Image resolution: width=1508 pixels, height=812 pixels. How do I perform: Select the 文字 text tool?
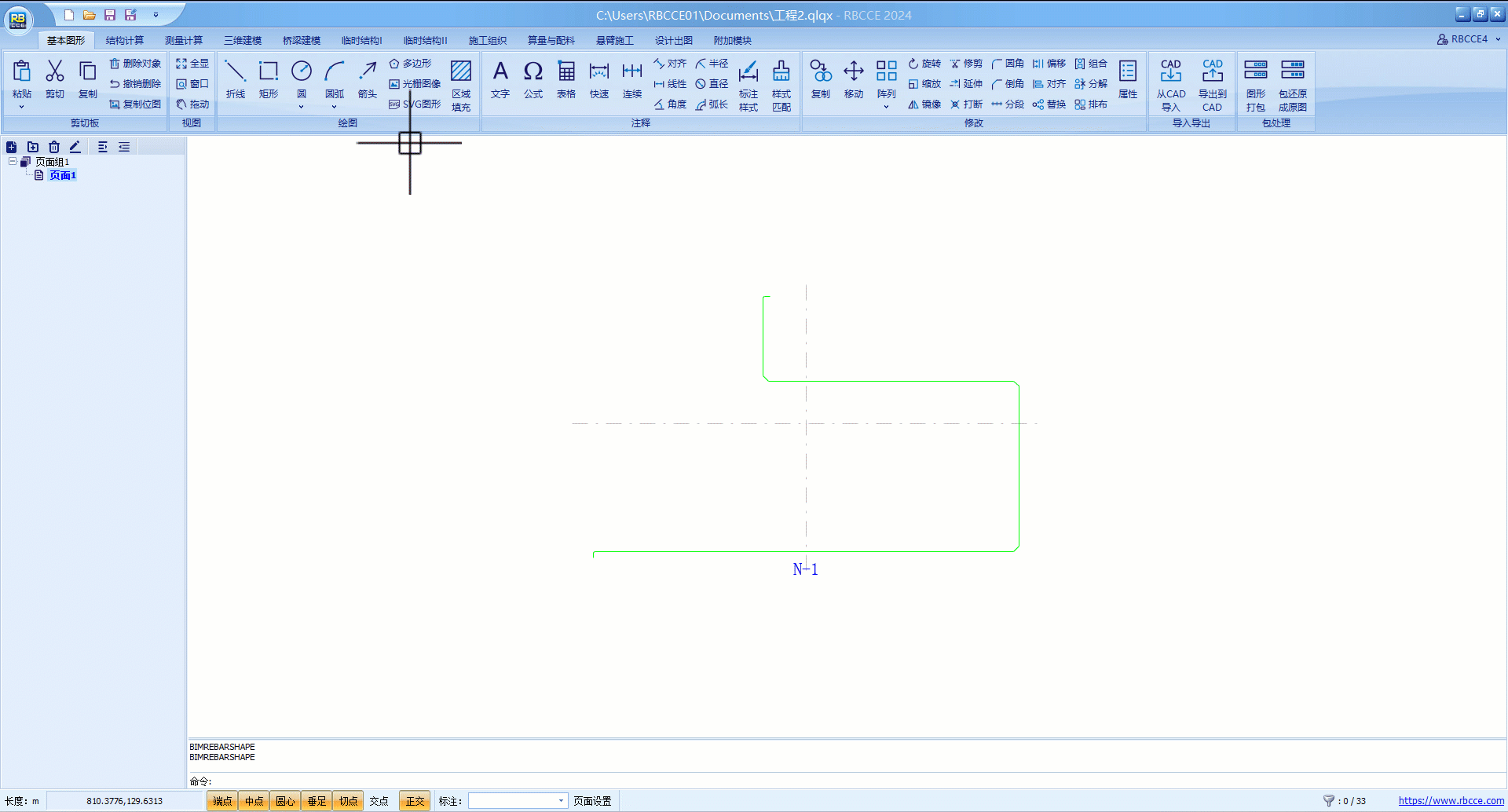pos(500,79)
